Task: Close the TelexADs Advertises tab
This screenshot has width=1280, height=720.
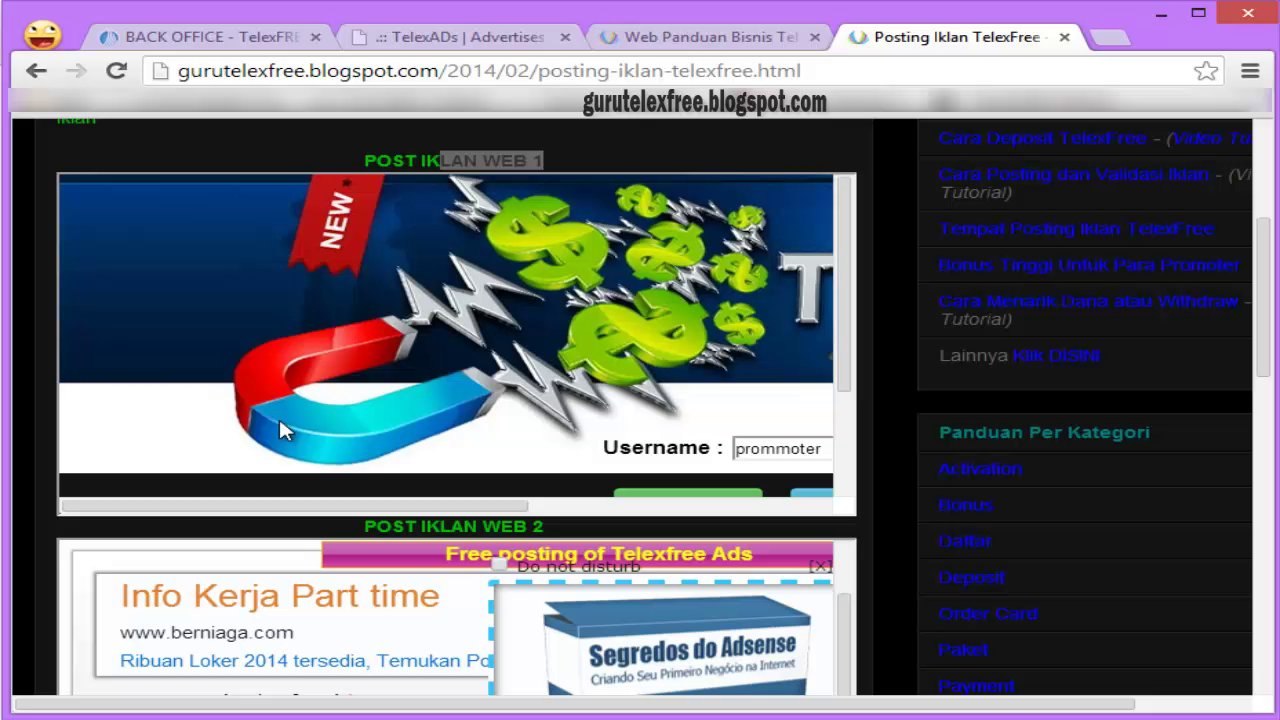Action: point(565,37)
